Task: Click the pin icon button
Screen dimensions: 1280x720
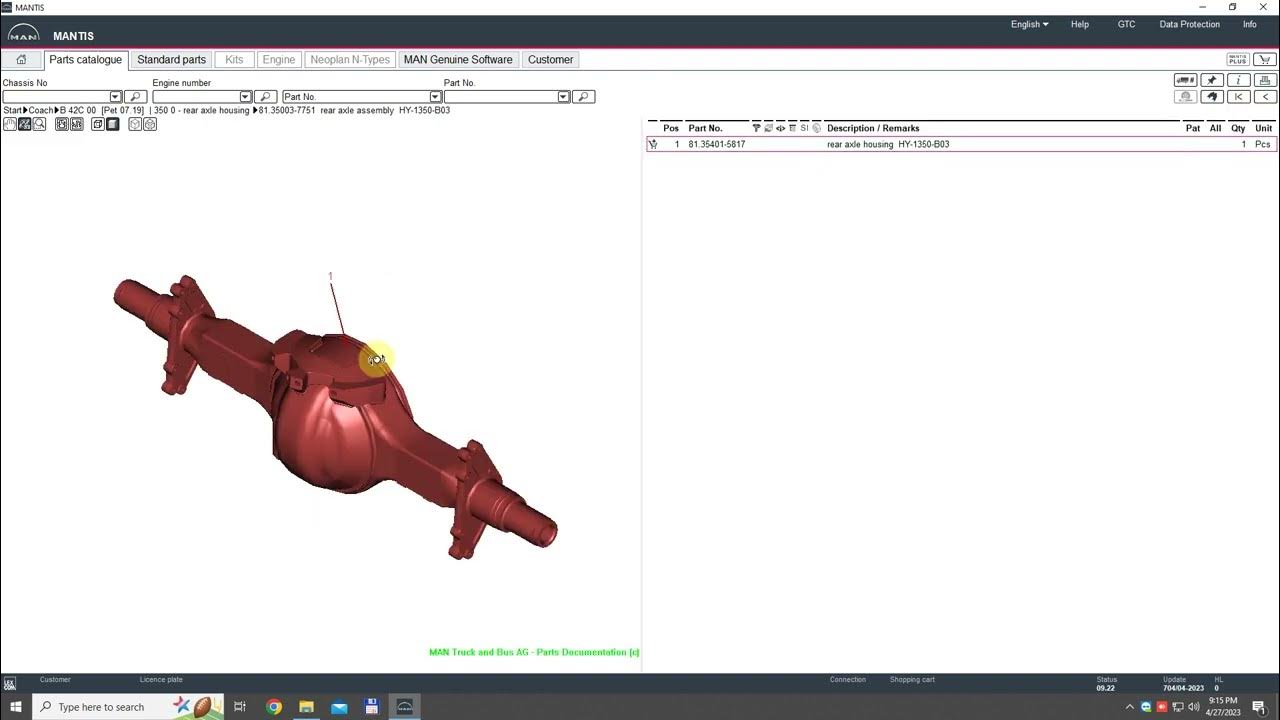Action: click(x=1212, y=80)
